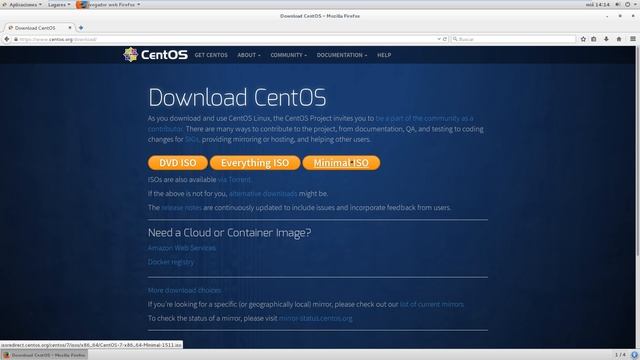Image resolution: width=640 pixels, height=360 pixels.
Task: Open the URL history dropdown arrow
Action: pyautogui.click(x=439, y=39)
